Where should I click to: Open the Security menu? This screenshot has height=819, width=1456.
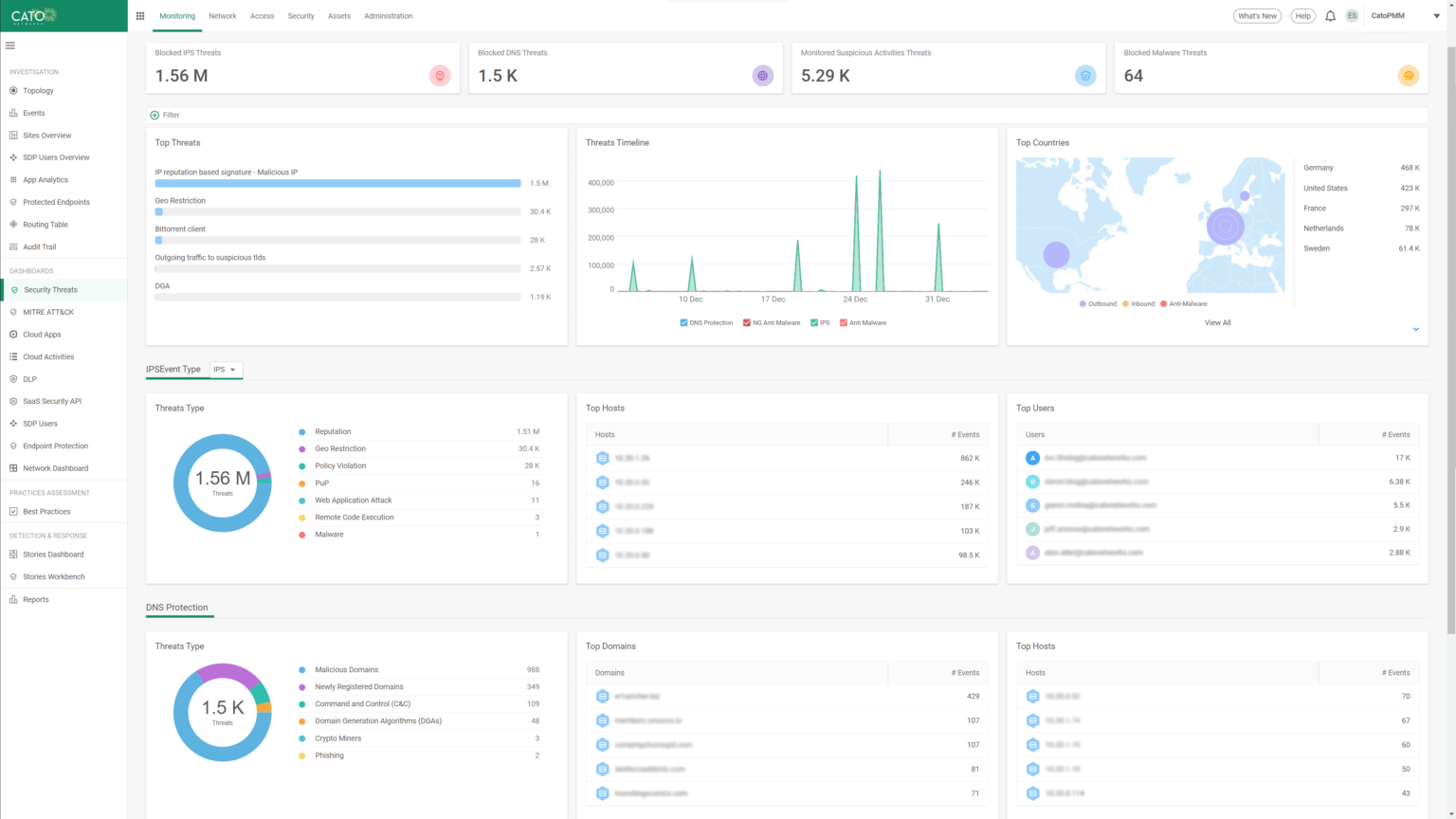(x=300, y=15)
